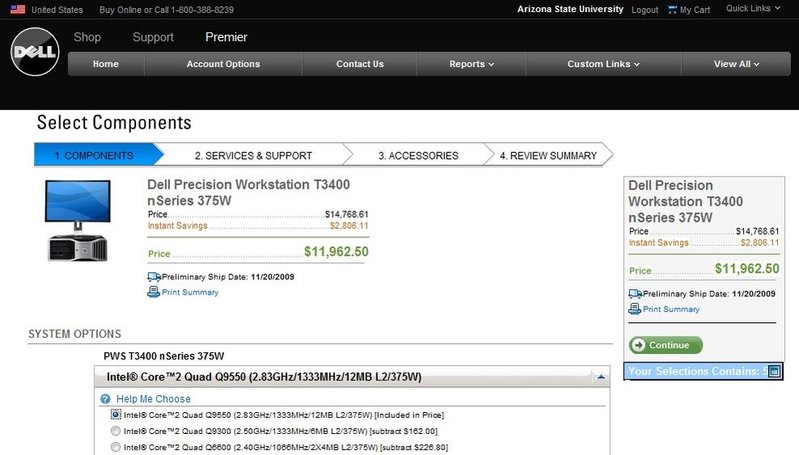The image size is (799, 455).
Task: Click the United States flag icon
Action: click(x=18, y=9)
